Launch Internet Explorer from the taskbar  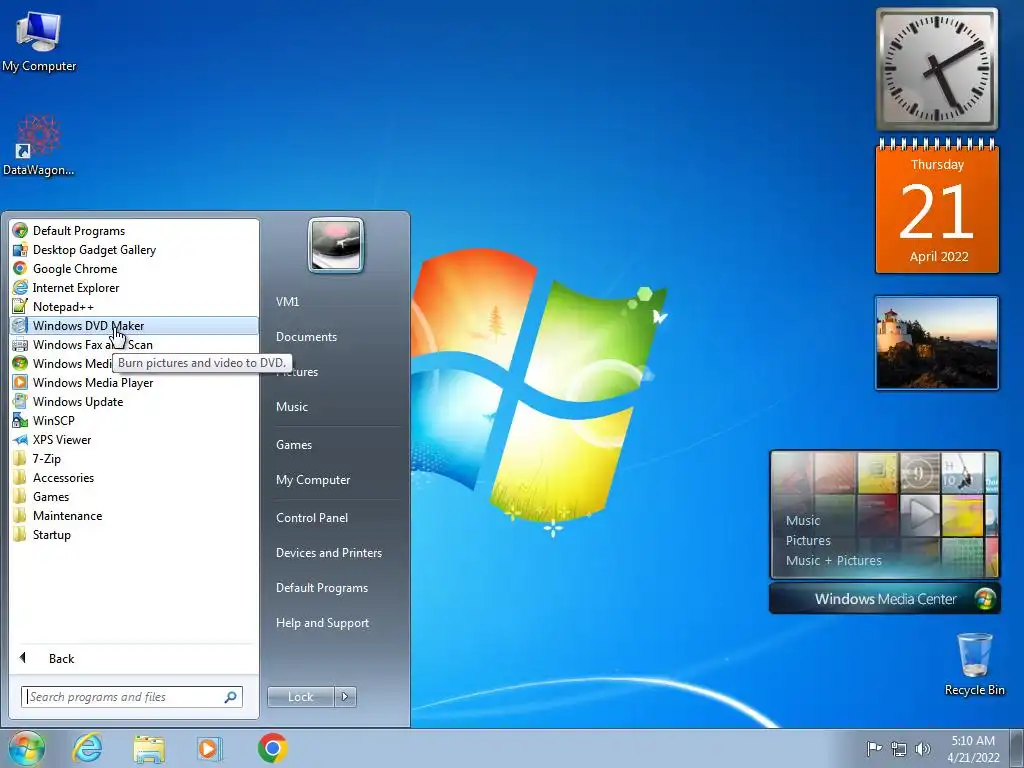tap(88, 748)
